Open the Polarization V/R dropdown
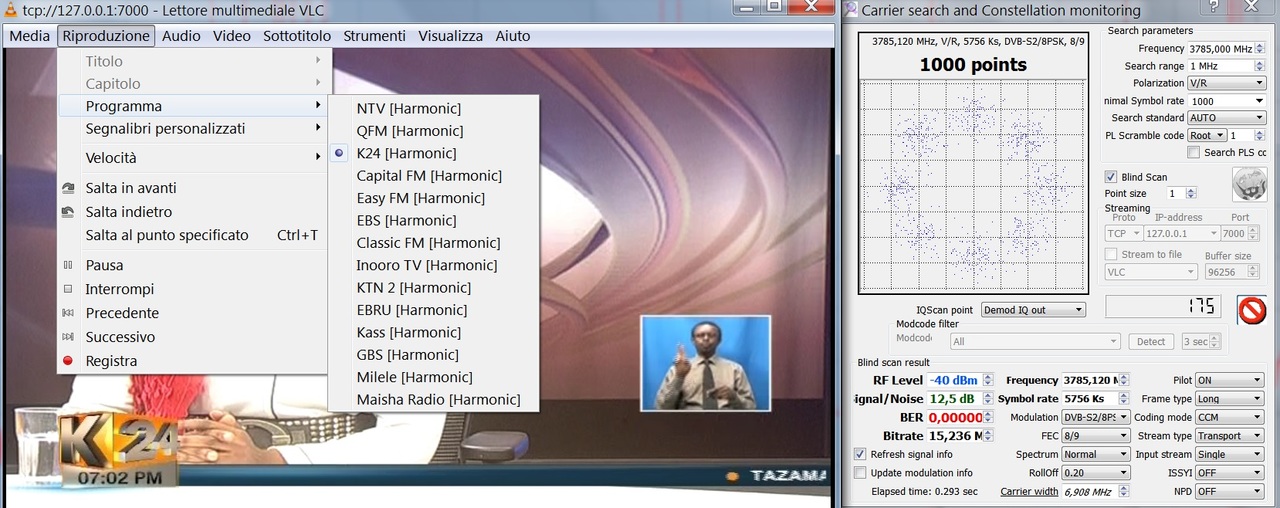Viewport: 1280px width, 508px height. point(1226,83)
